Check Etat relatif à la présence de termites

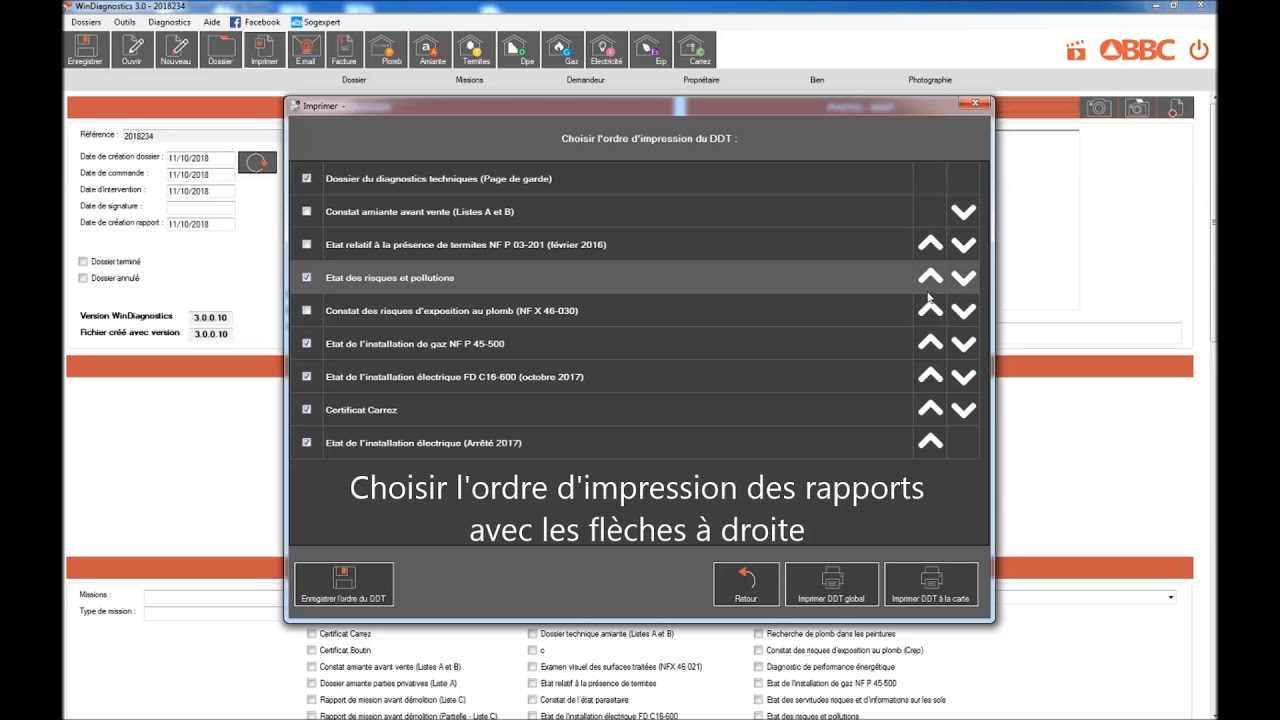(307, 244)
